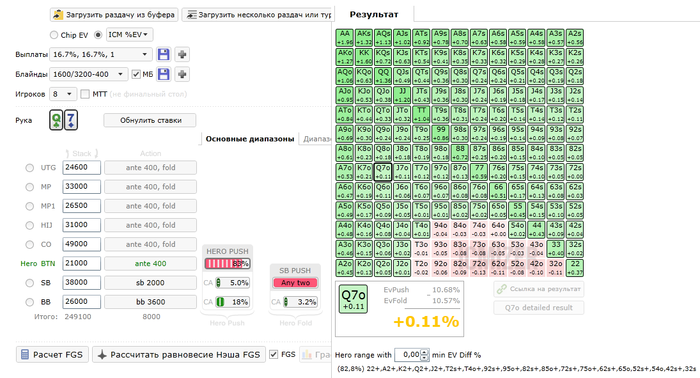Viewport: 700px width, 378px height.
Task: Toggle the FGS checkbox
Action: coord(274,354)
